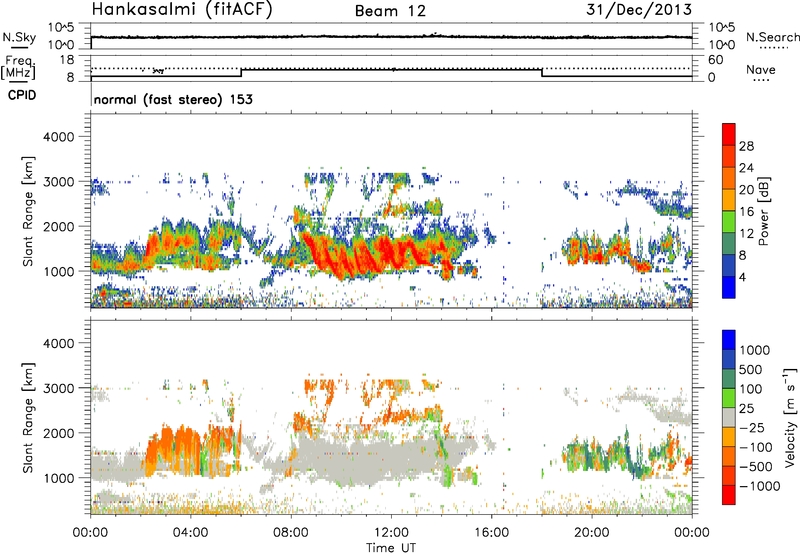Click the date '31/Dec/2013'
Image resolution: width=800 pixels, height=554 pixels.
(x=639, y=9)
